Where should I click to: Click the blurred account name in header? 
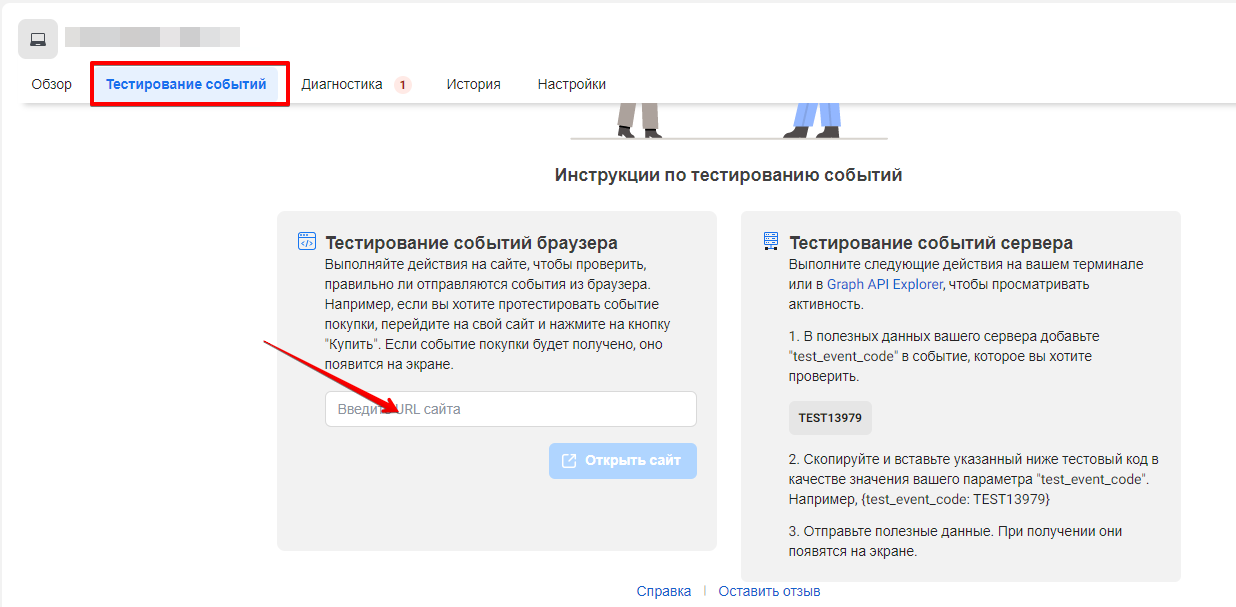pos(152,38)
